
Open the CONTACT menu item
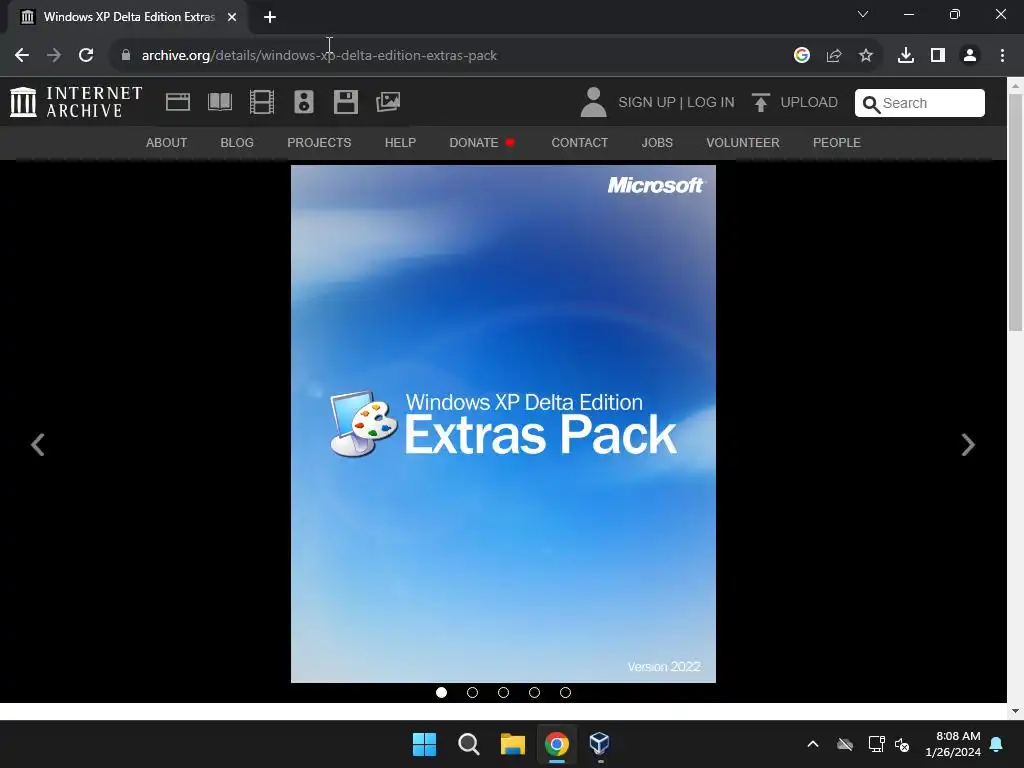tap(580, 142)
